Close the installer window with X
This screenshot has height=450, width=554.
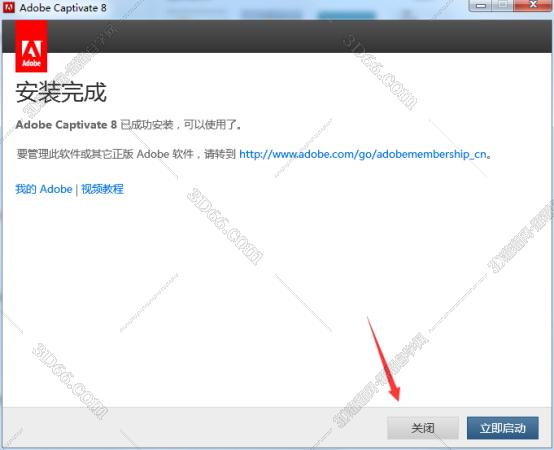point(533,5)
